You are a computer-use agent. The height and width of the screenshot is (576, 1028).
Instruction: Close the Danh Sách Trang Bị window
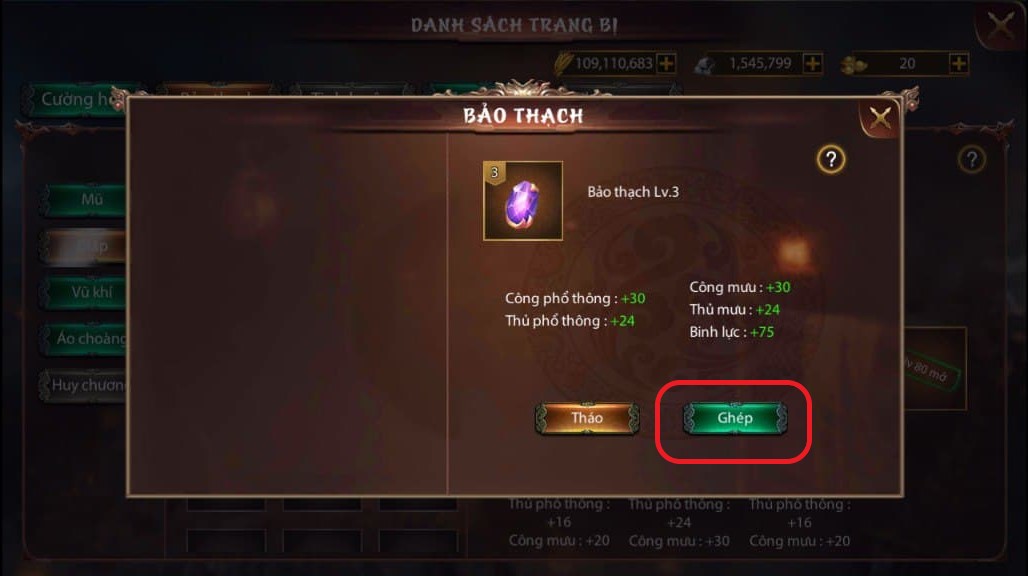[1000, 26]
